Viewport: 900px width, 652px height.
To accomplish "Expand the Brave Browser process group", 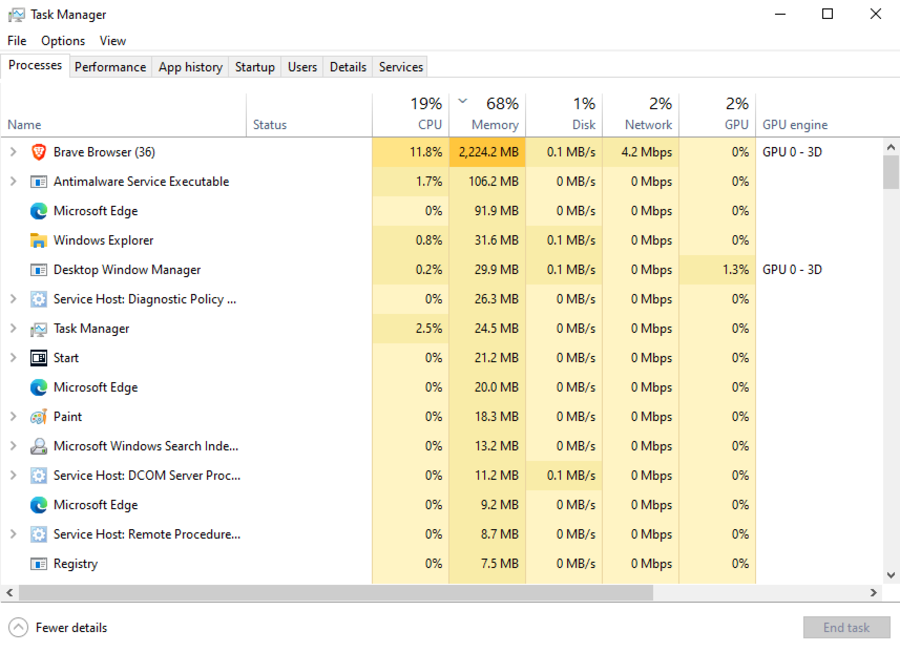I will pos(13,152).
